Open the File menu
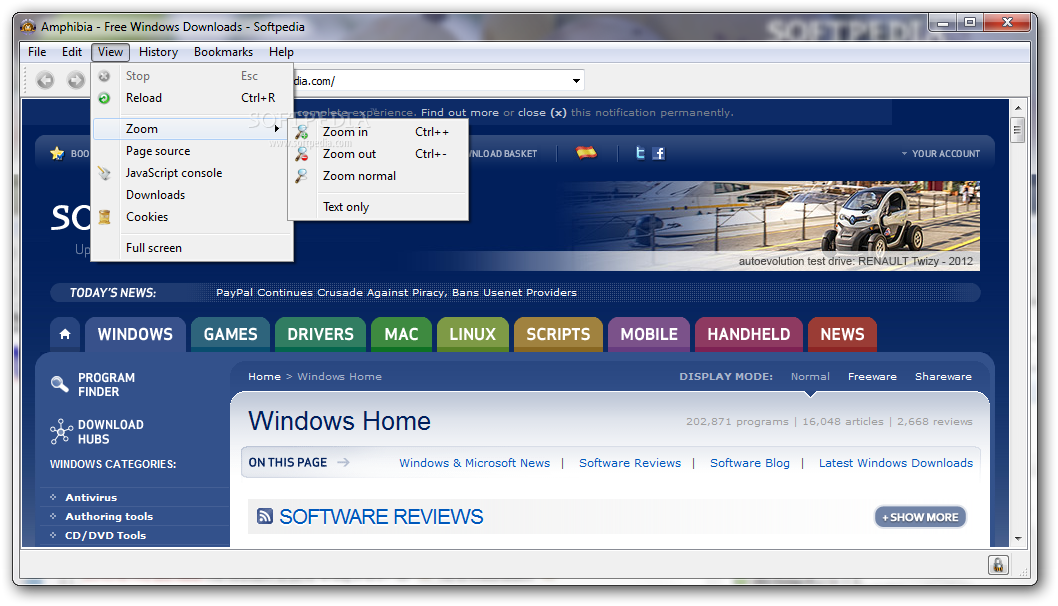 pos(37,52)
